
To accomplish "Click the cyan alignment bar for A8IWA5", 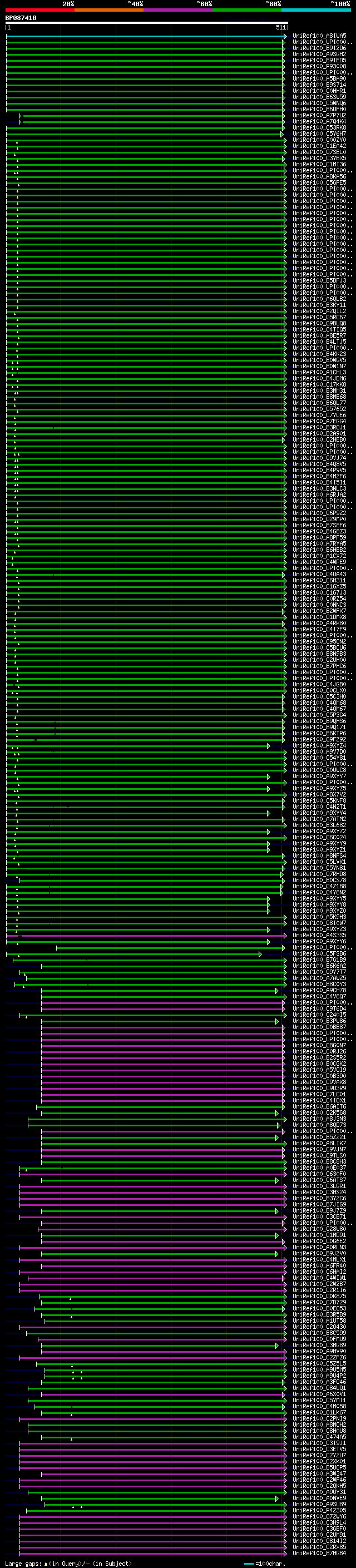I will [145, 37].
